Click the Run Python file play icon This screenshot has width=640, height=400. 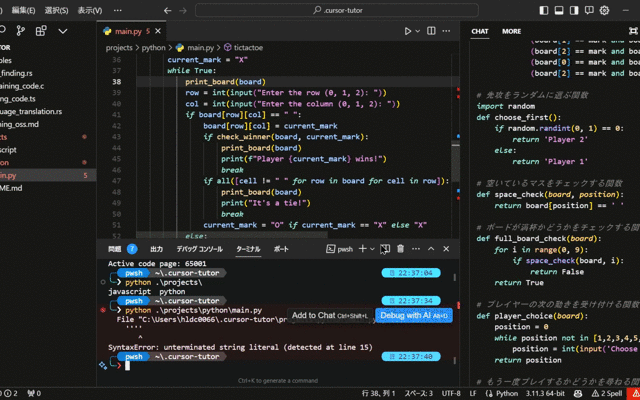[408, 31]
